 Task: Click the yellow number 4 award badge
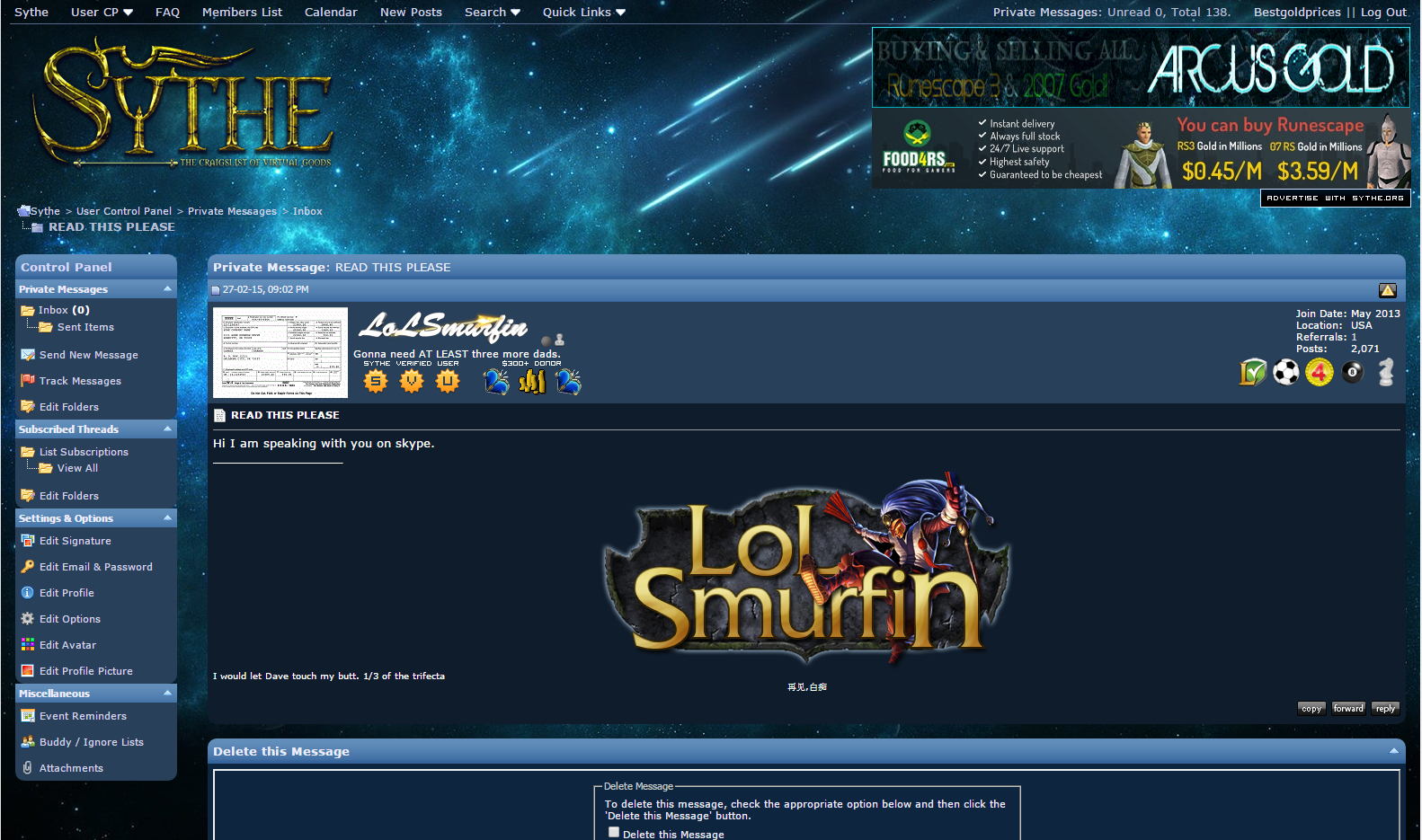click(x=1320, y=372)
